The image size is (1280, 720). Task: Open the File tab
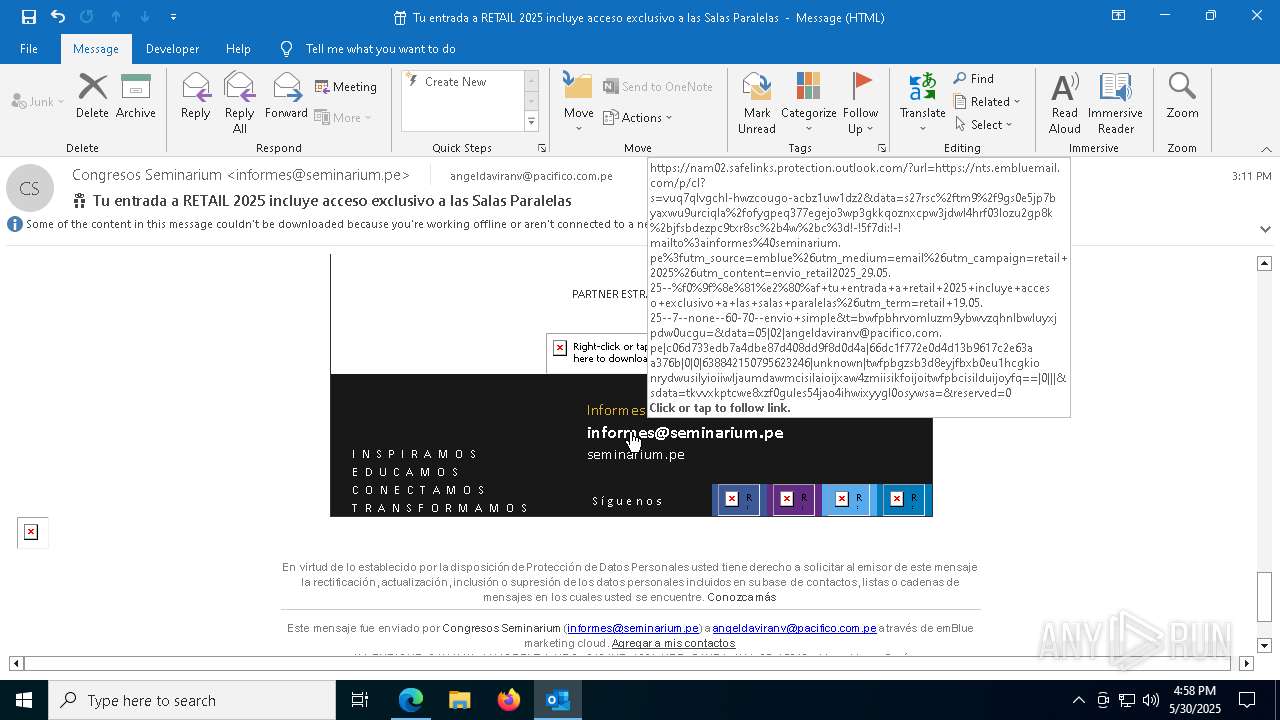tap(29, 48)
